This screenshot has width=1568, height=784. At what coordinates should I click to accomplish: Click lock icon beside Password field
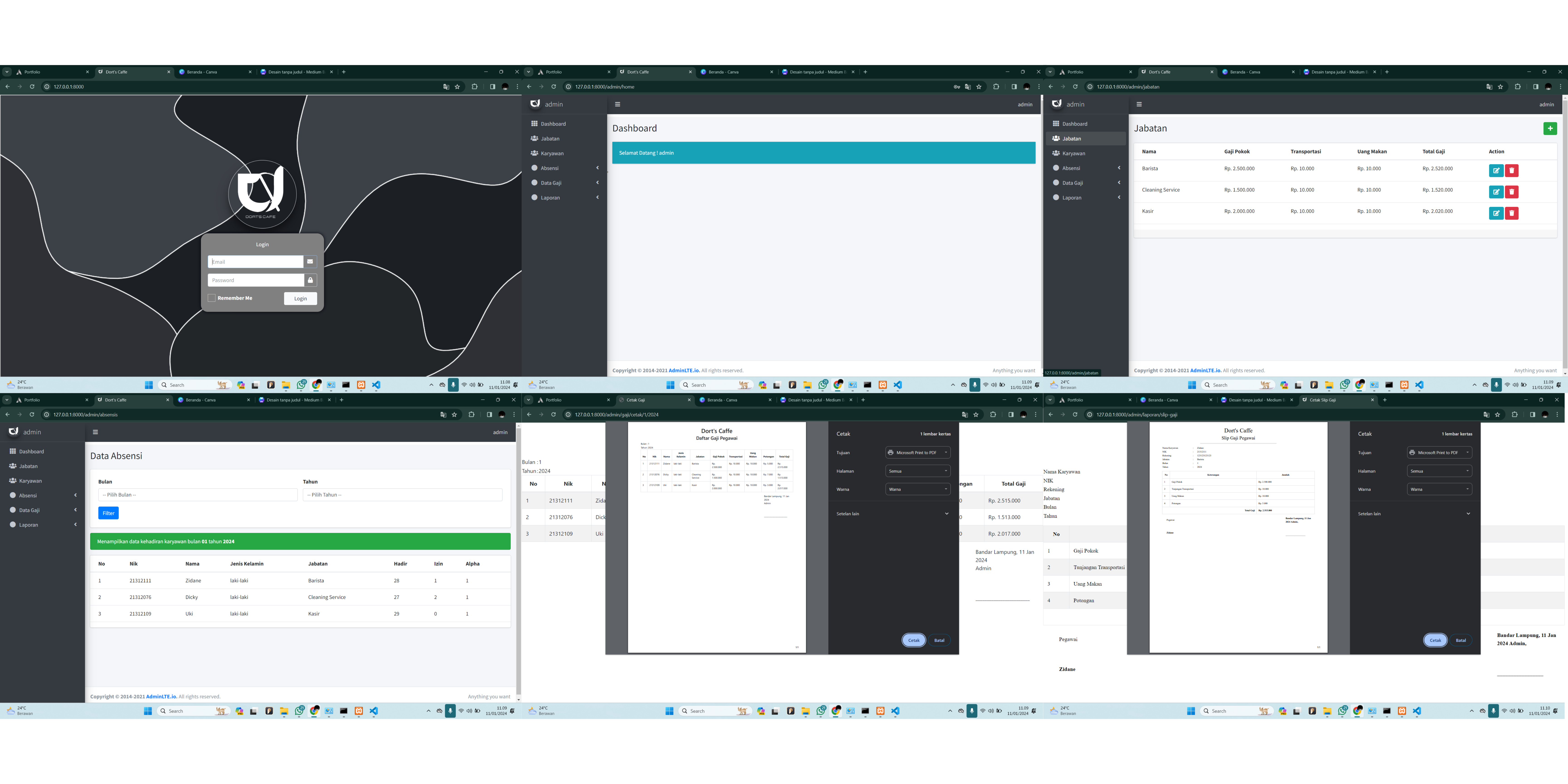tap(310, 280)
